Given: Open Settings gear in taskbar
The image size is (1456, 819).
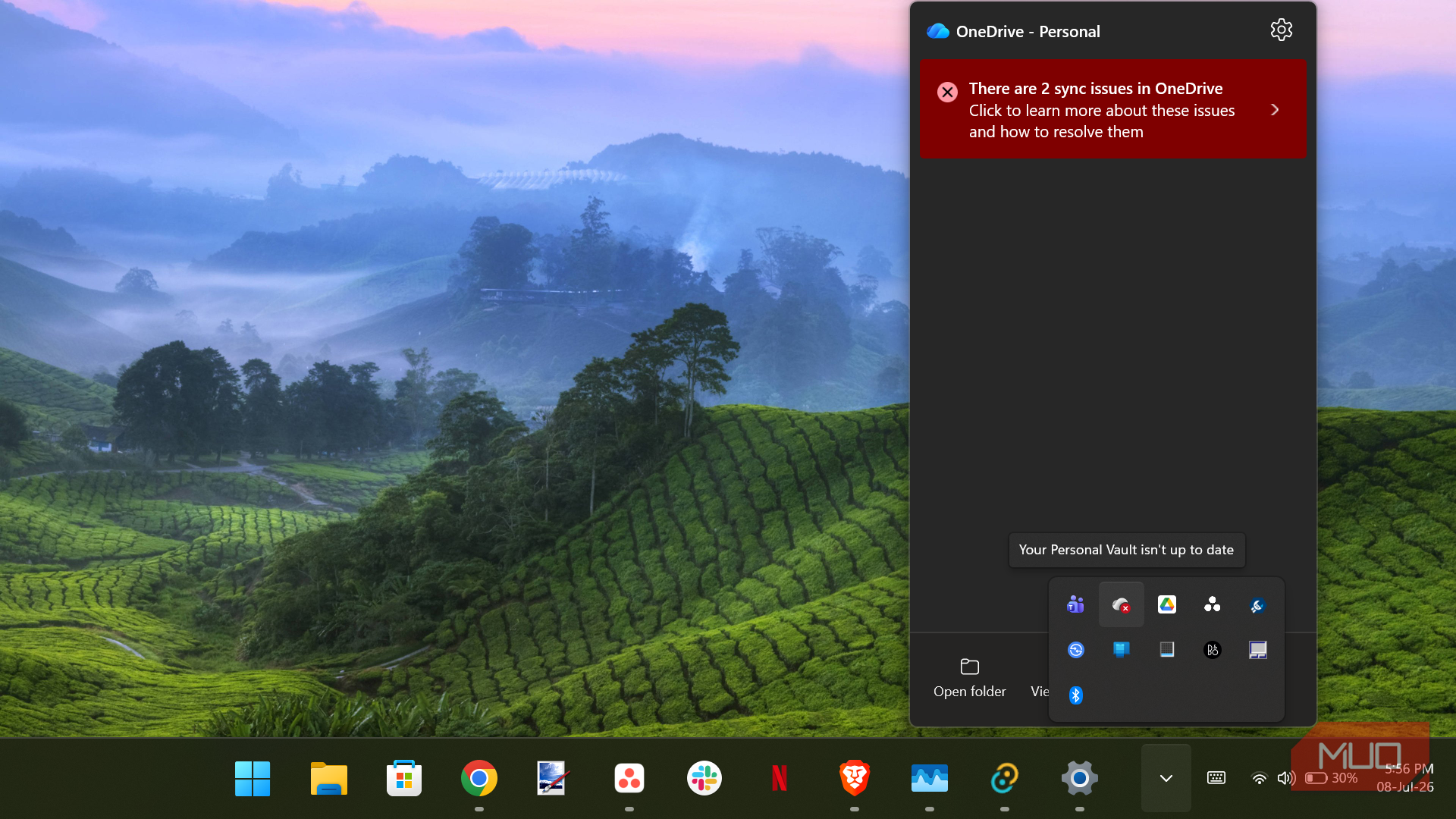Looking at the screenshot, I should pyautogui.click(x=1079, y=778).
